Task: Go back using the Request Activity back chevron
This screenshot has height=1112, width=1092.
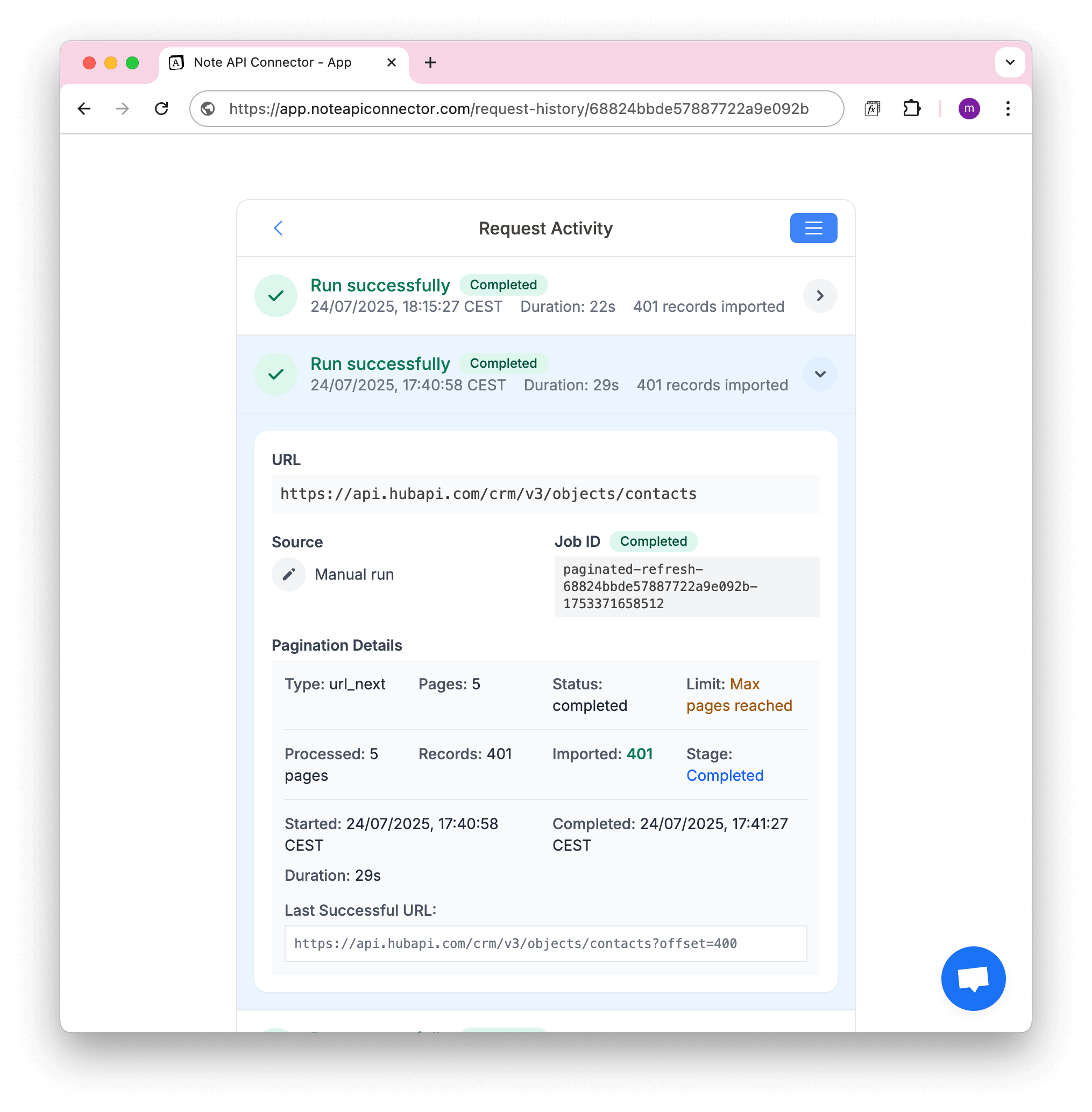Action: 278,227
